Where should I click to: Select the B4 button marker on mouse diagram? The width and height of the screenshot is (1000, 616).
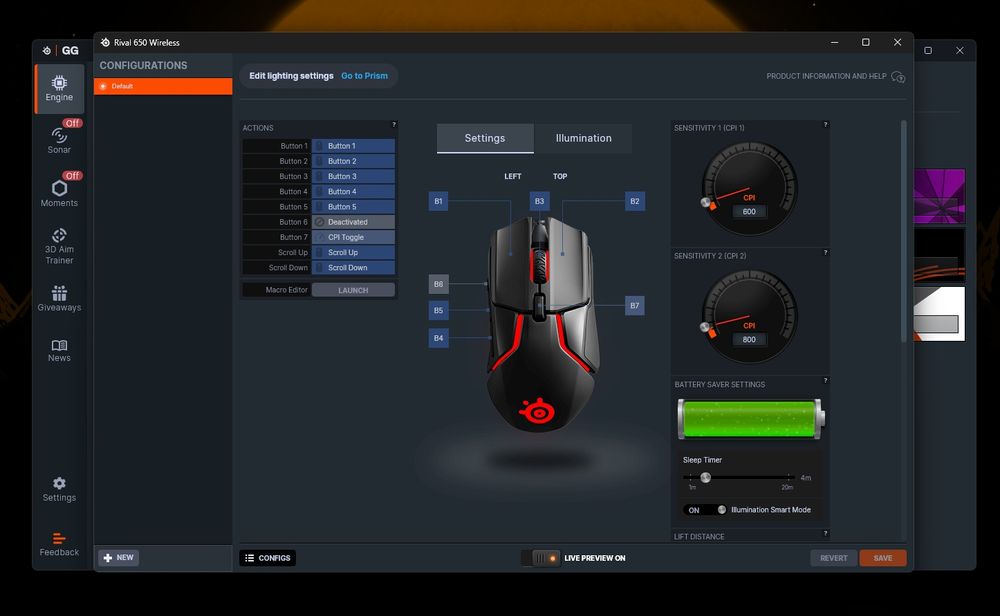tap(438, 338)
